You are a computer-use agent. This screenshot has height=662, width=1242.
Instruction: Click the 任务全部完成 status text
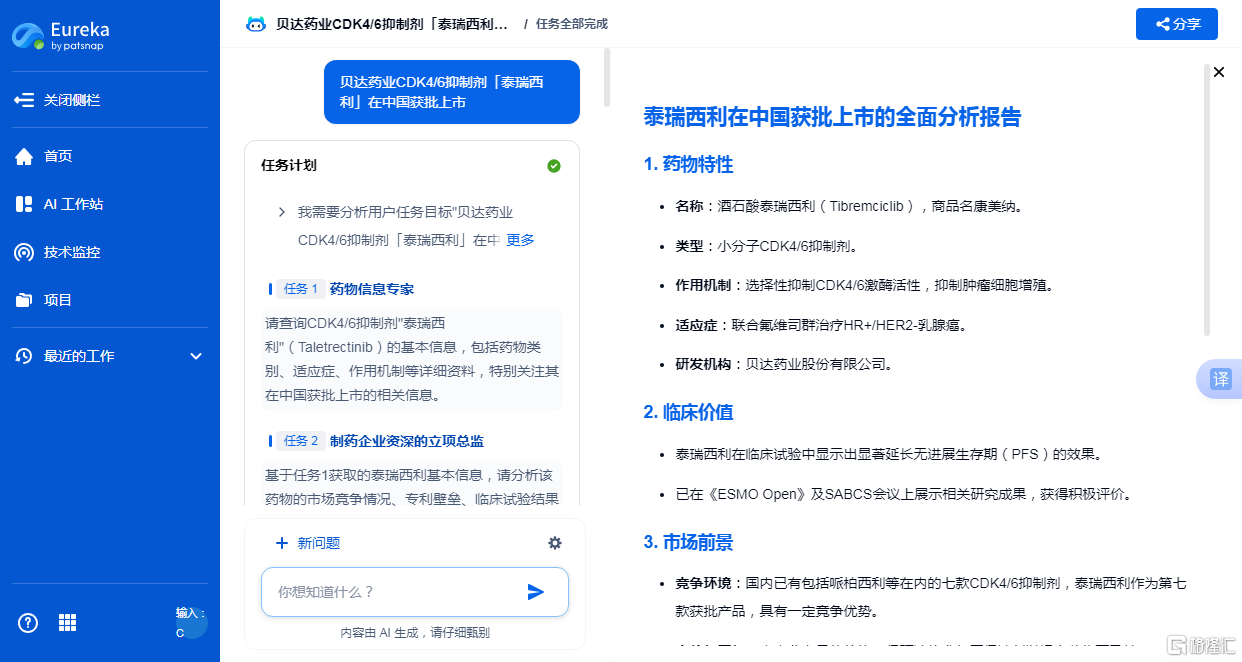coord(572,24)
